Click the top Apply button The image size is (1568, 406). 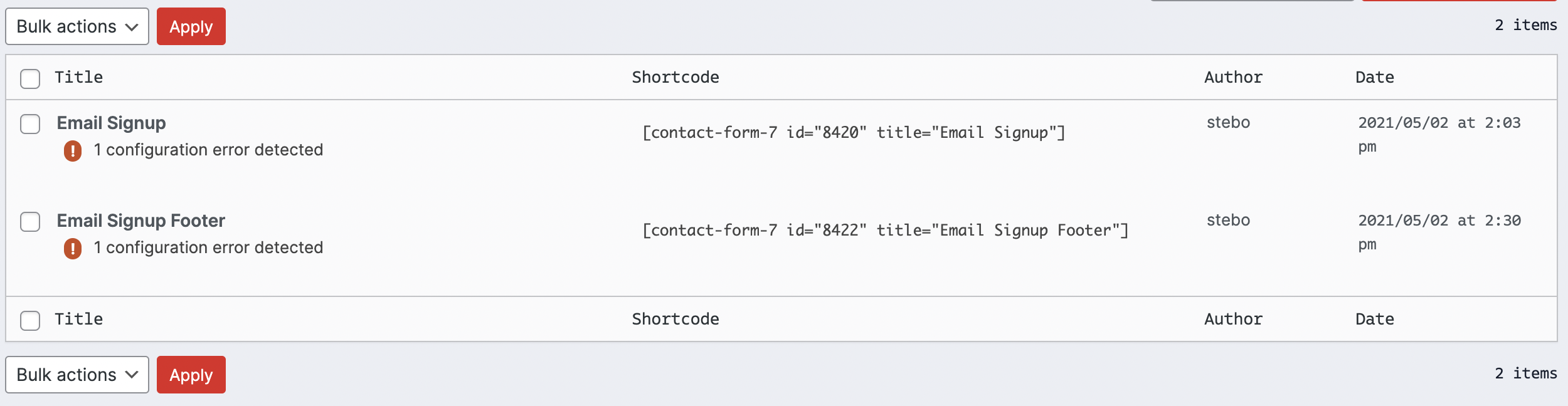(x=191, y=26)
